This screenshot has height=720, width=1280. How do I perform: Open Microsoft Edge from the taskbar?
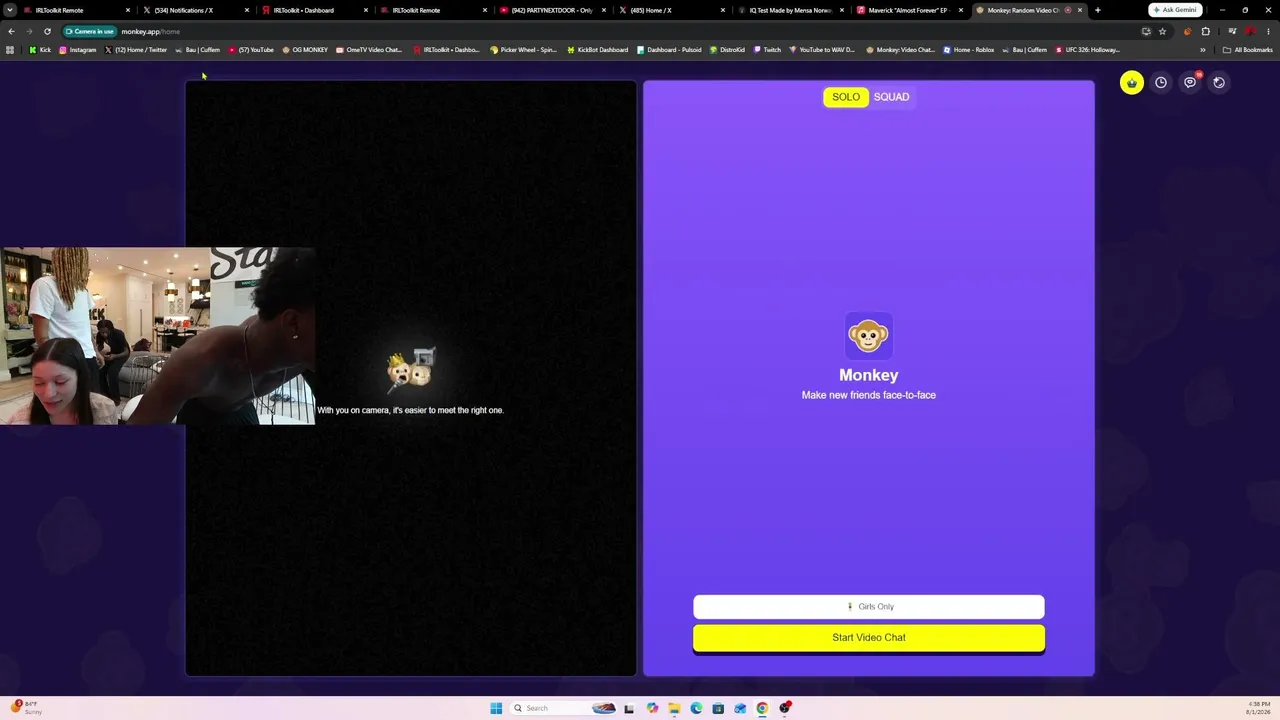696,708
